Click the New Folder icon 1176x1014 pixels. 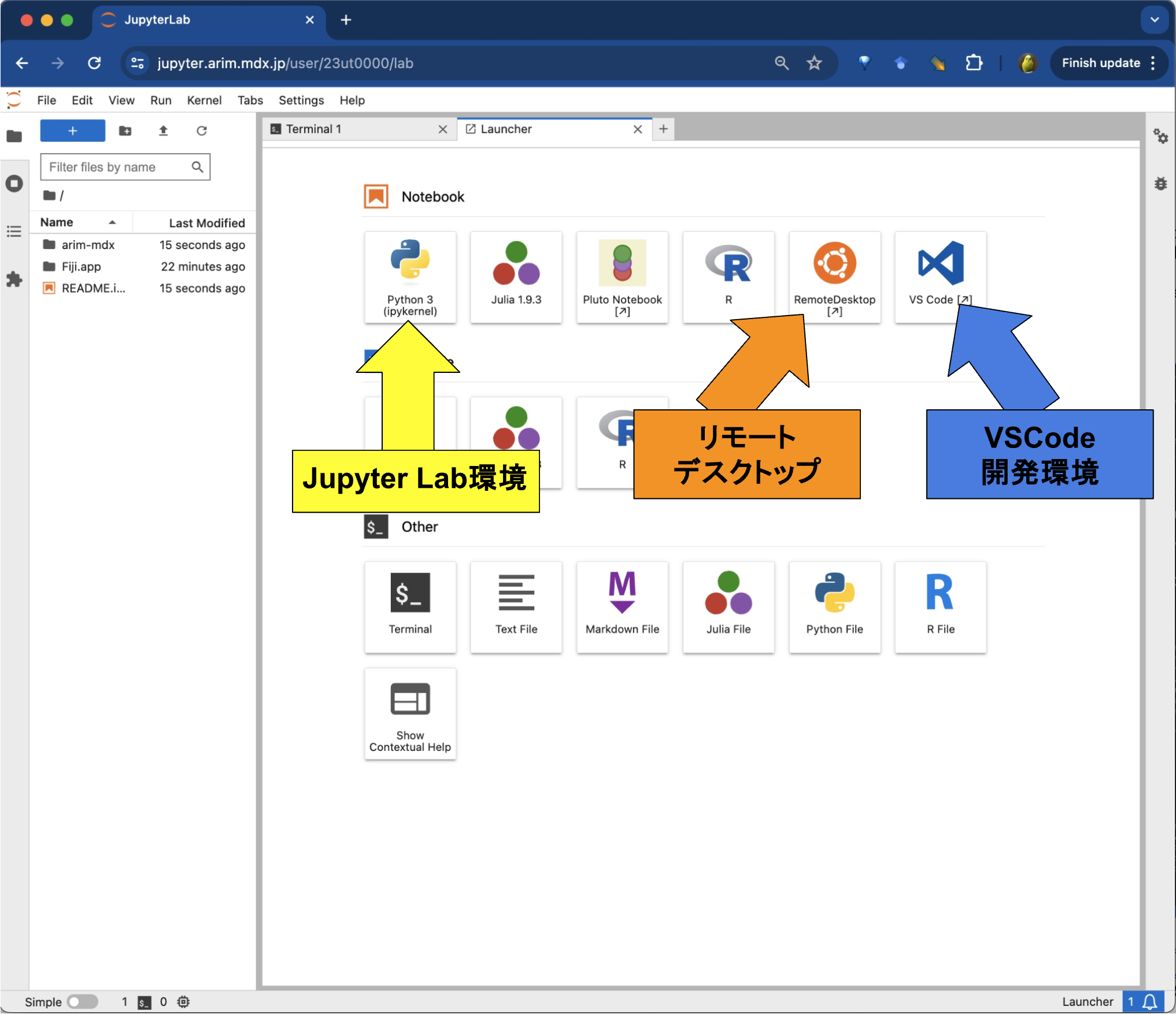click(x=125, y=131)
